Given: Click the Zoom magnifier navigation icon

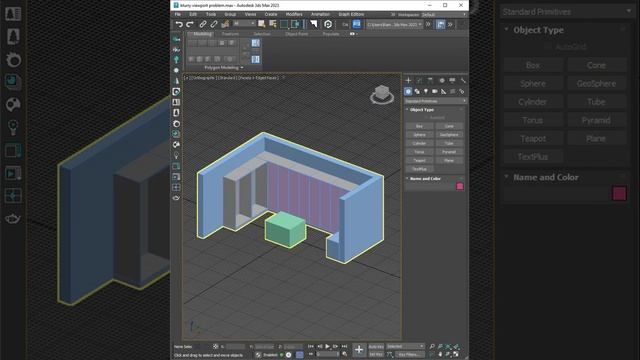Looking at the screenshot, I should (432, 347).
